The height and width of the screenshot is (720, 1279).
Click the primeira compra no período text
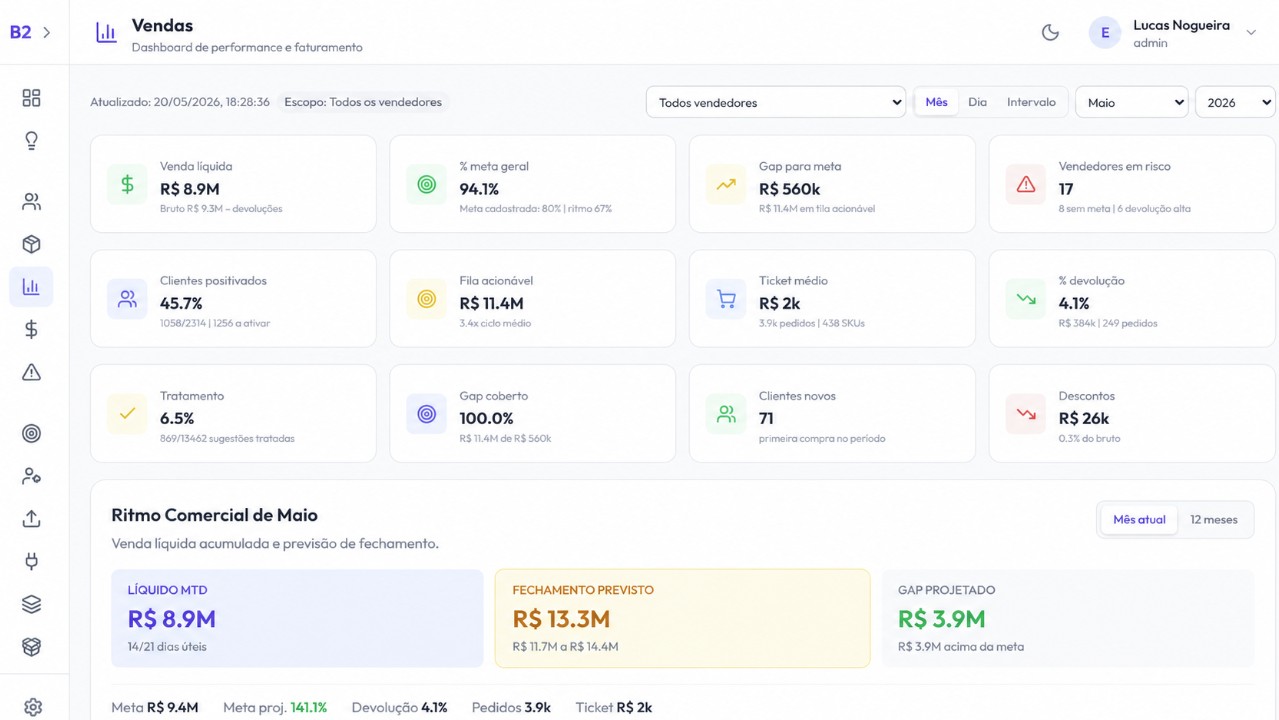click(x=822, y=438)
